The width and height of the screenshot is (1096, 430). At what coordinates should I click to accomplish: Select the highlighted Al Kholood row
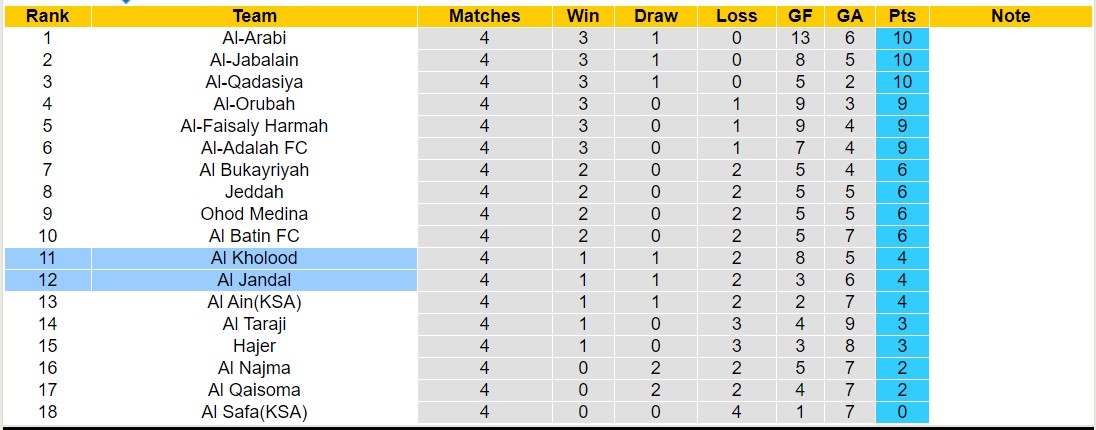254,258
